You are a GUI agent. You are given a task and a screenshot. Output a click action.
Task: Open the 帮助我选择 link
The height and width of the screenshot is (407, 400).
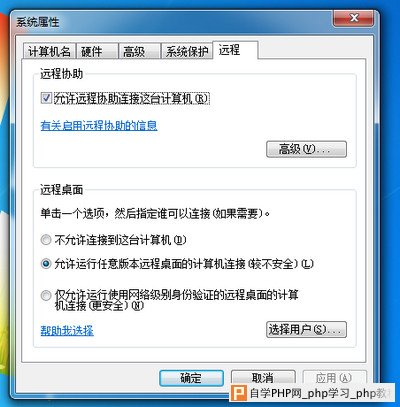tap(67, 331)
